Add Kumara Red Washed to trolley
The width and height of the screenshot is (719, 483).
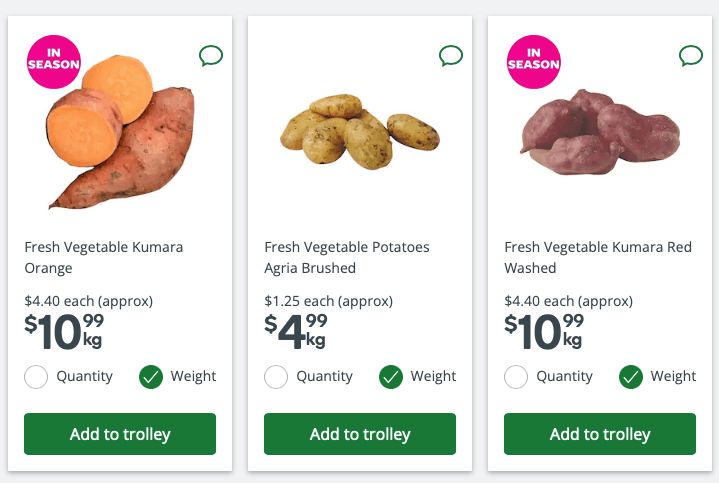[600, 434]
